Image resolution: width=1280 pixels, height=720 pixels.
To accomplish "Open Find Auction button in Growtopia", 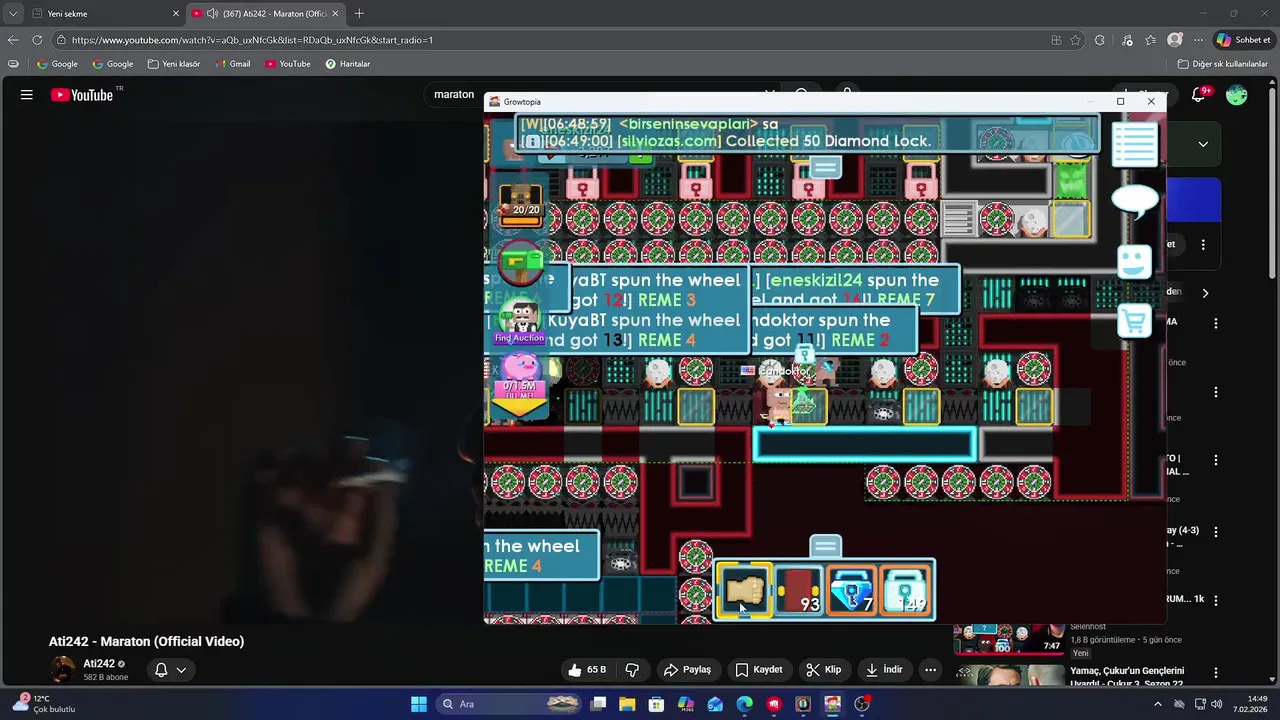I will click(x=519, y=323).
